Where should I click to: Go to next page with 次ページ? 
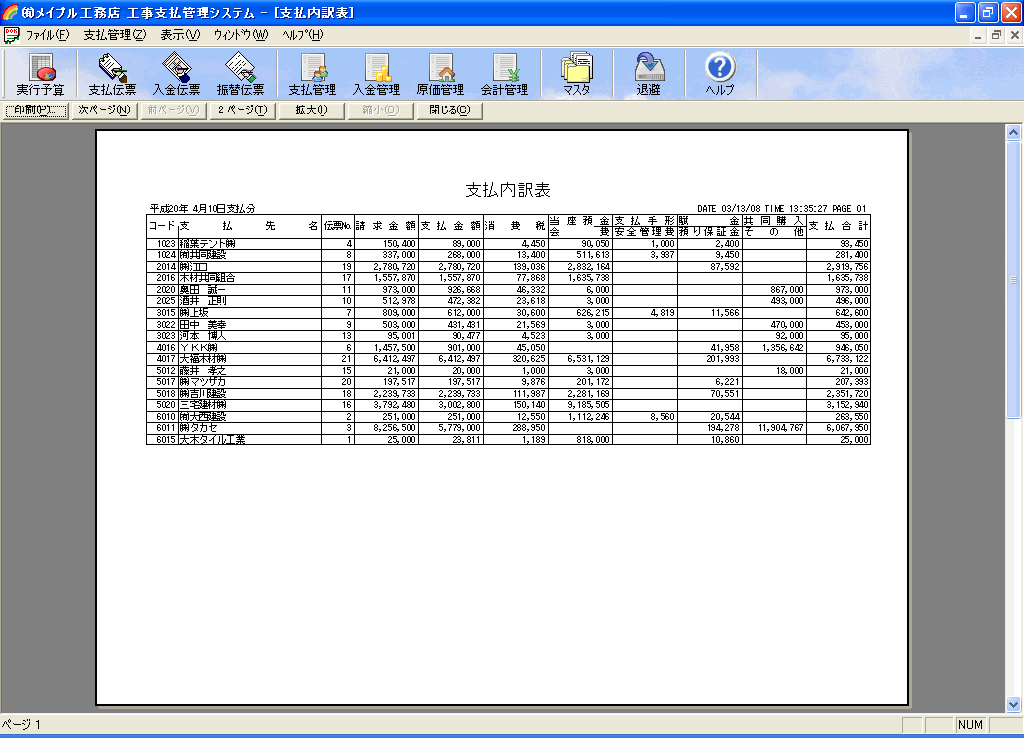coord(105,110)
